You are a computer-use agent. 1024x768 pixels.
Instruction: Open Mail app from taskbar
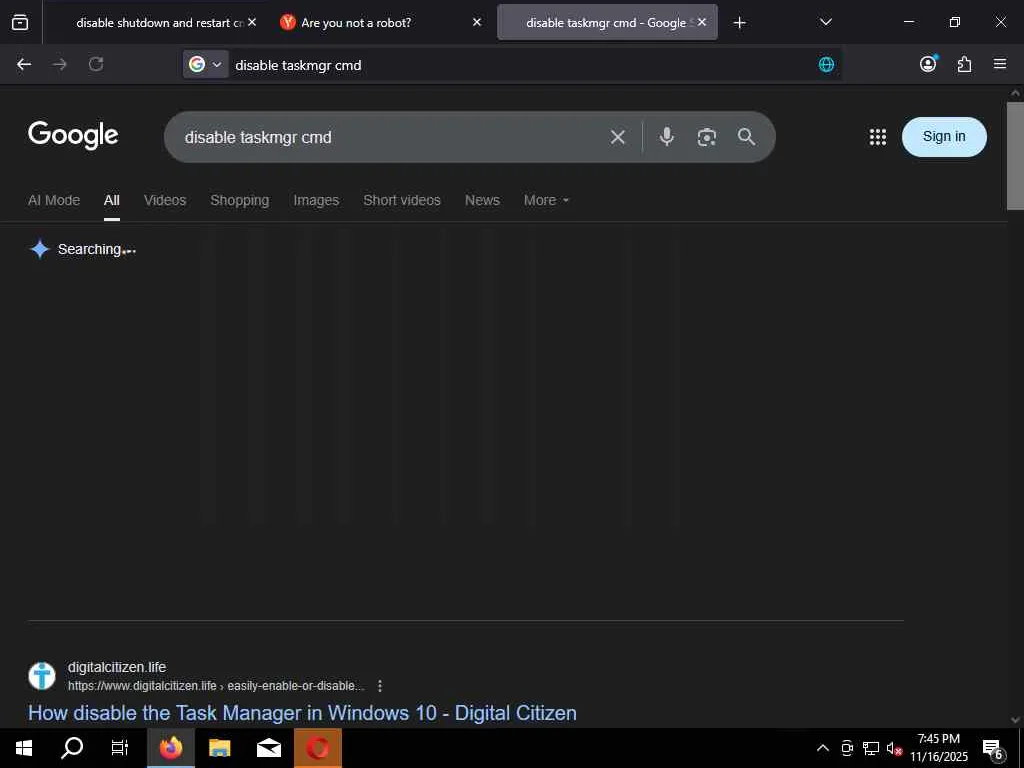[268, 748]
